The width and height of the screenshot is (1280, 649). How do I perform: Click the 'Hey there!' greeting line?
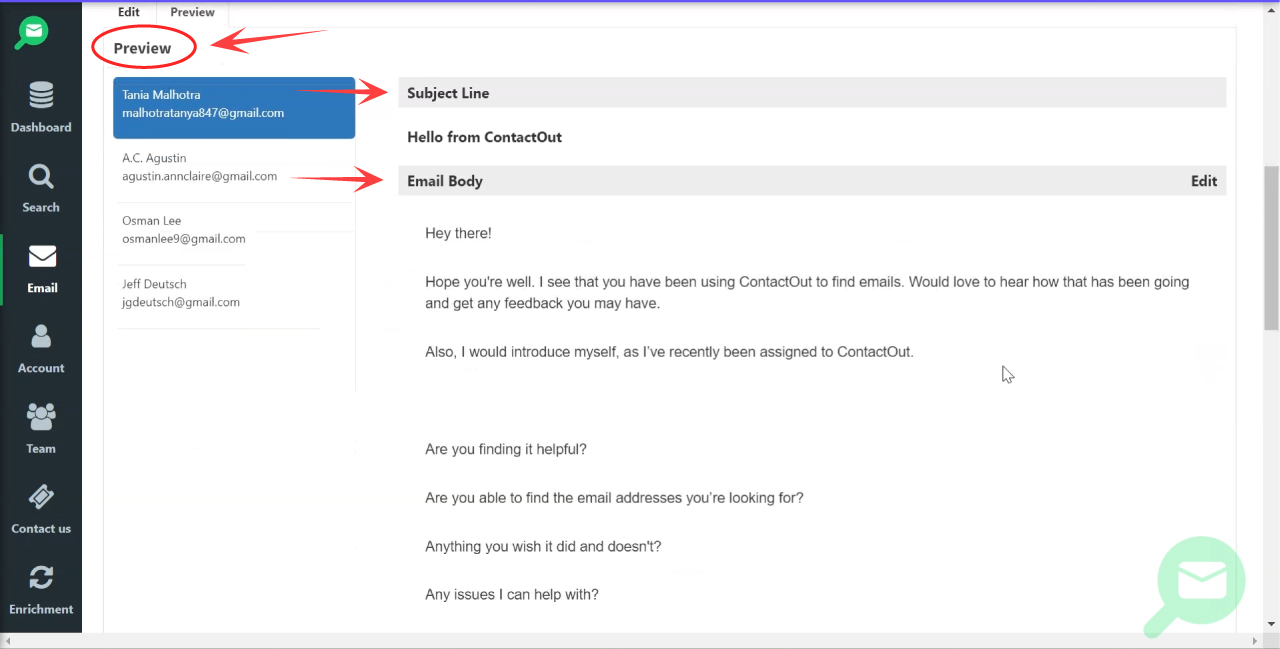[458, 233]
